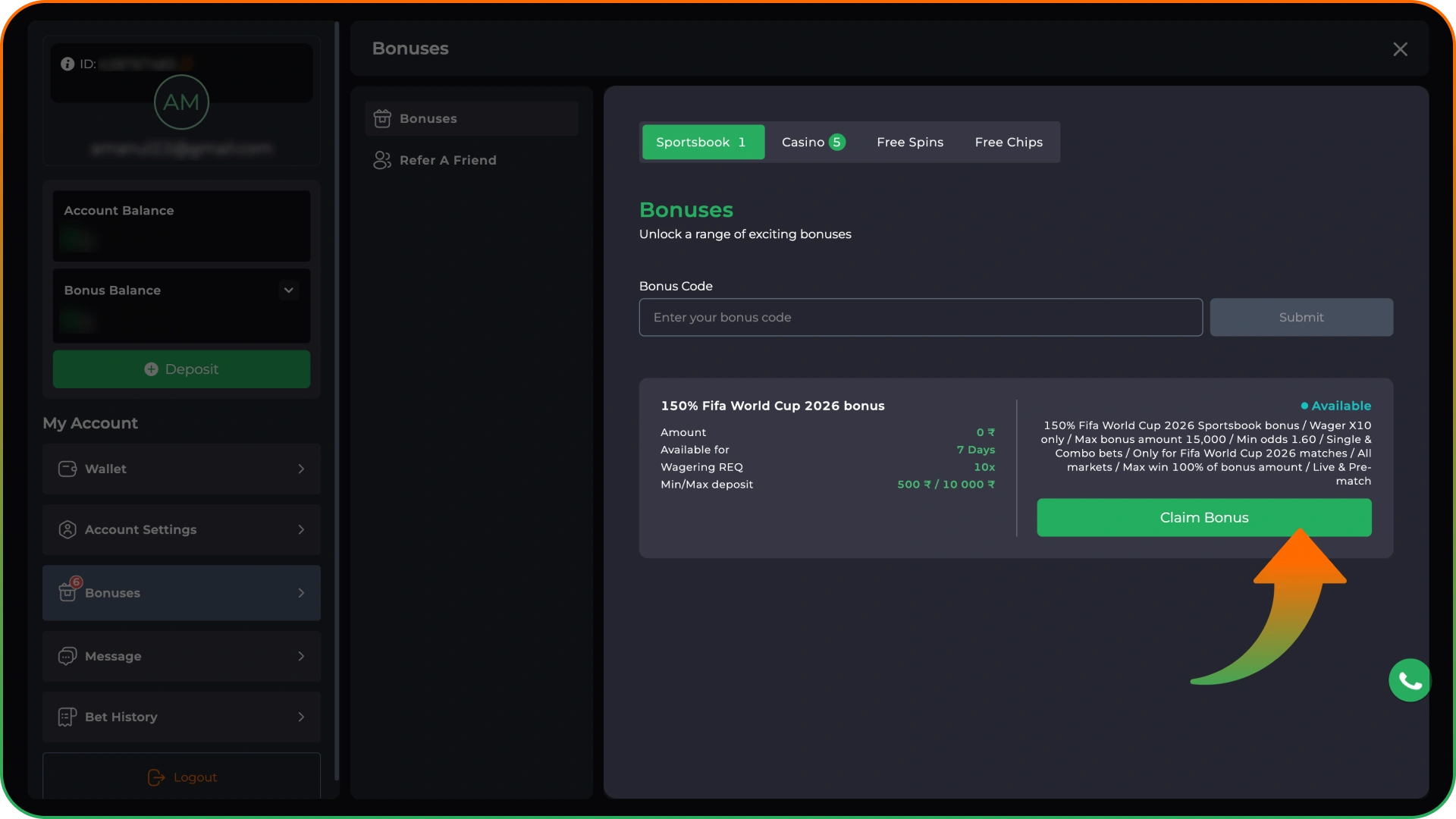1456x819 pixels.
Task: Open Refer A Friend
Action: click(x=472, y=161)
